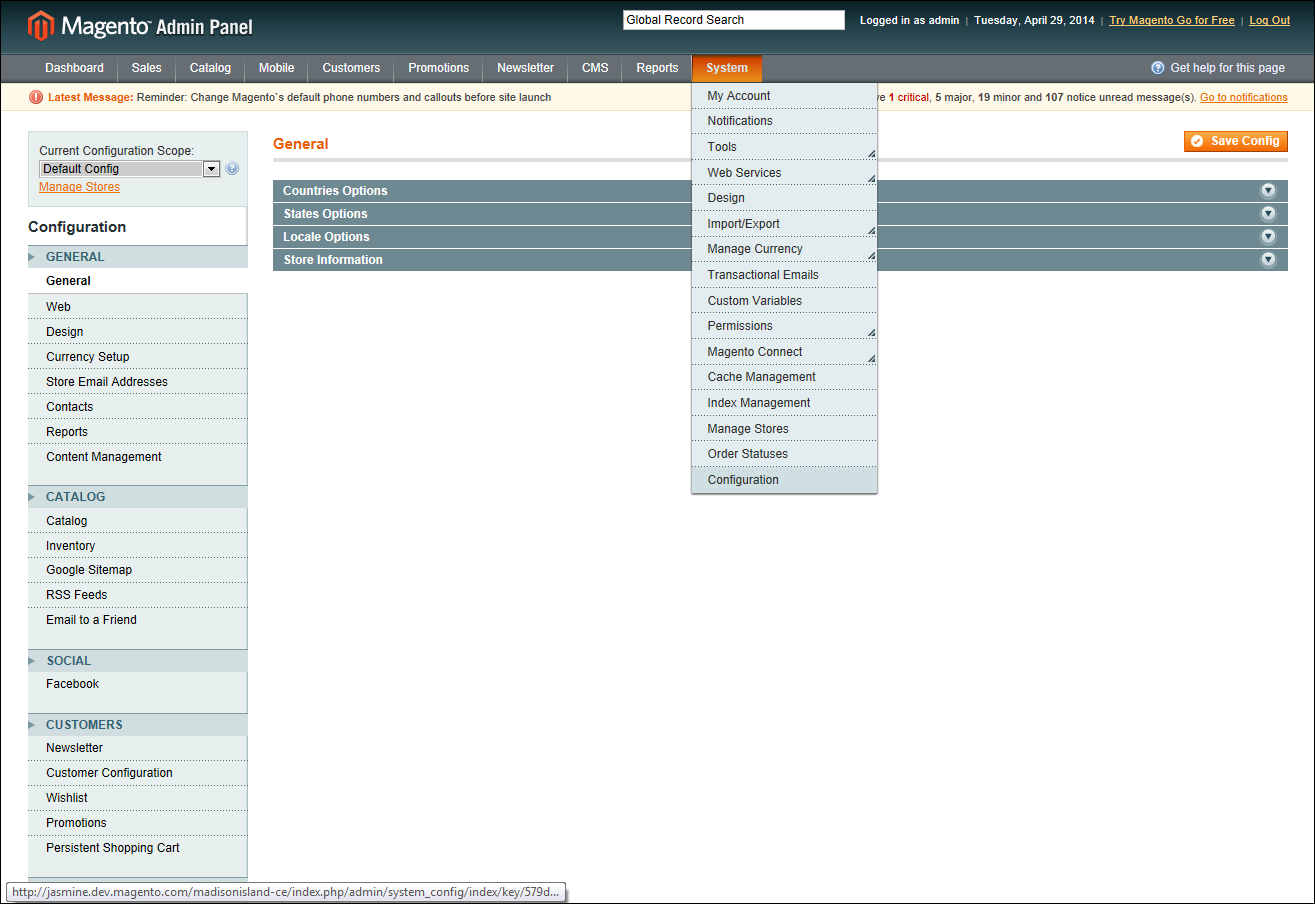This screenshot has width=1315, height=904.
Task: Open Try Magento Go for Free link
Action: [x=1172, y=20]
